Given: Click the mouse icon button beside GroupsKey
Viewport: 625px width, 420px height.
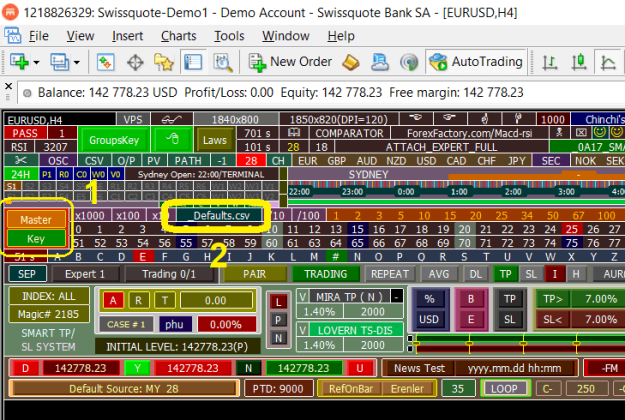Looking at the screenshot, I should pos(173,140).
